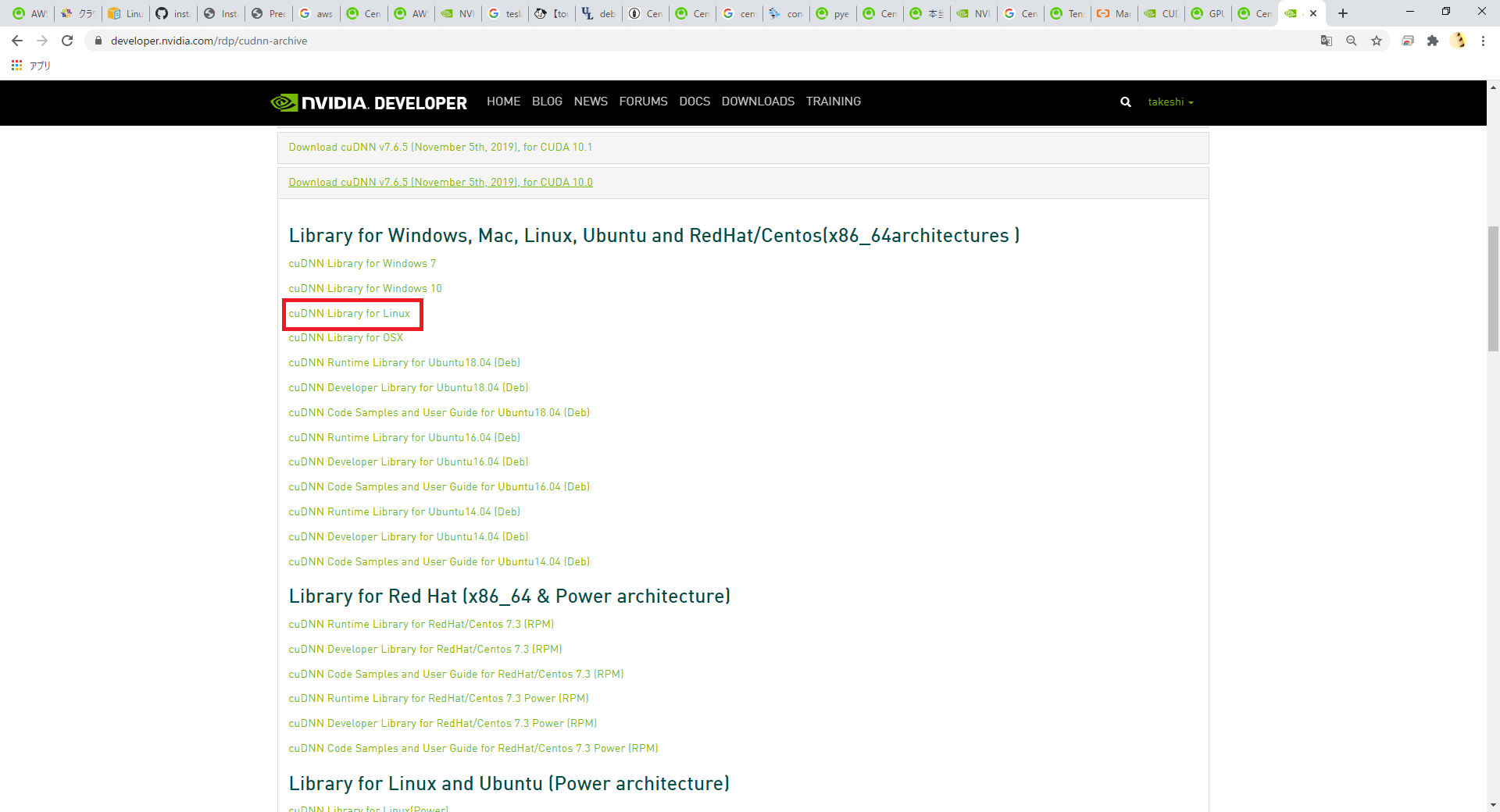Switch to the Google 'aws' tab
This screenshot has height=812, width=1500.
click(x=316, y=13)
